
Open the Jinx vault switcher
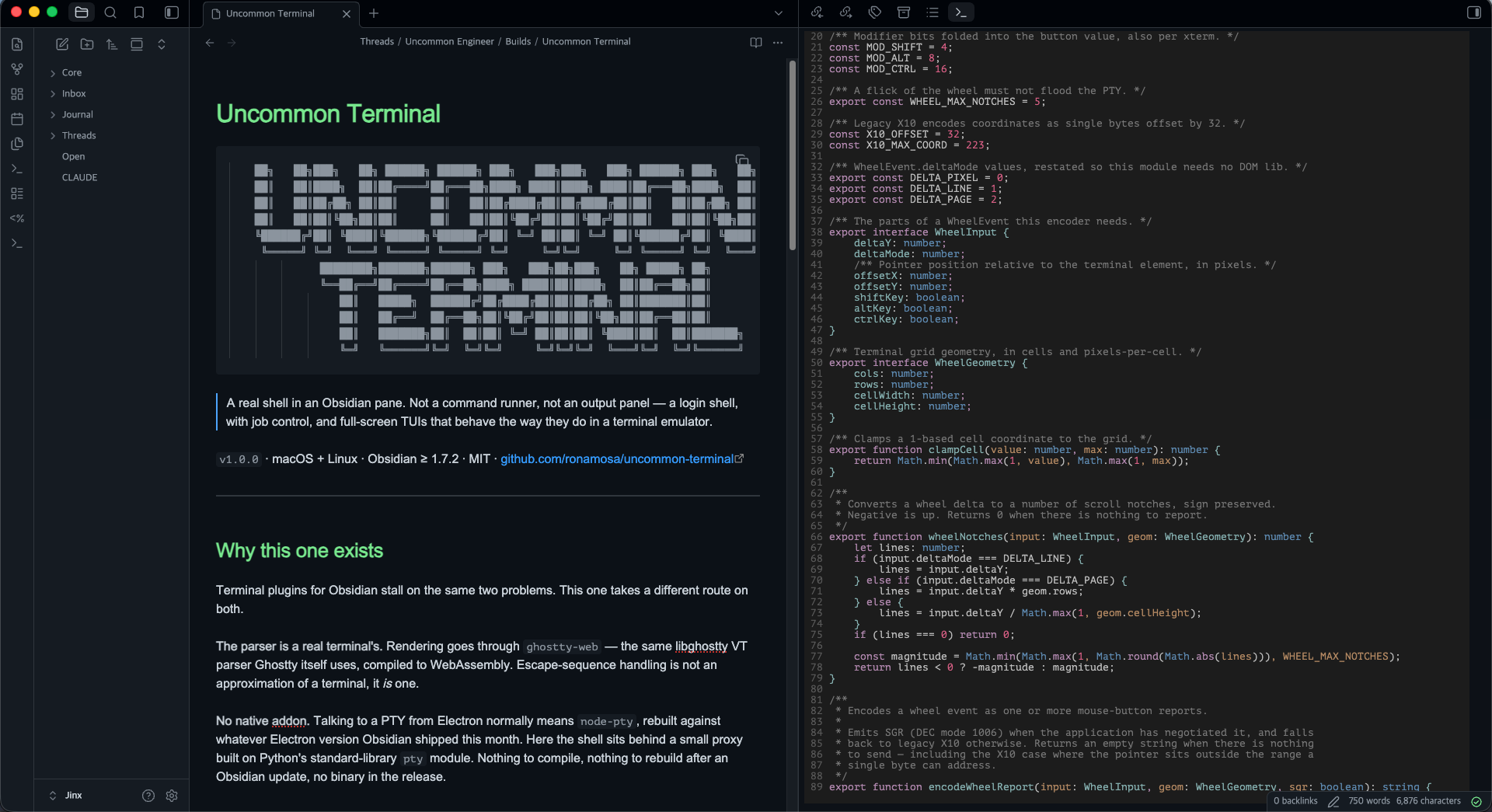[66, 795]
